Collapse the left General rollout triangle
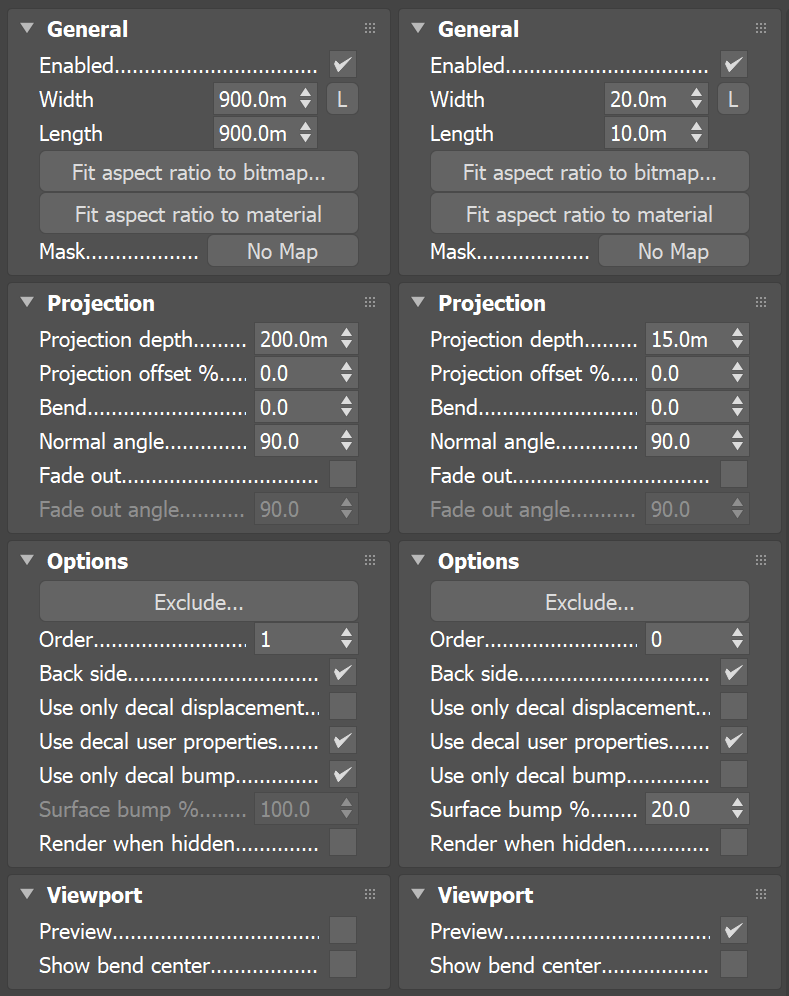 point(27,29)
